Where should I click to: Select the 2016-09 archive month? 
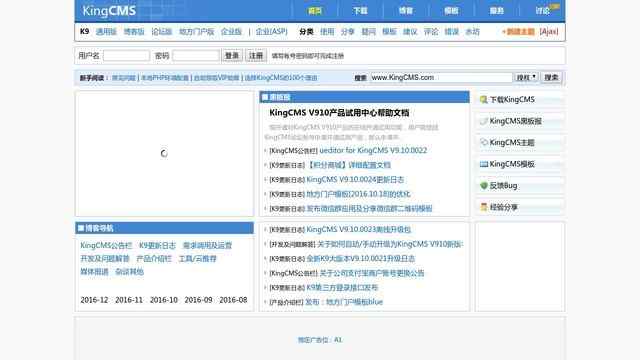(x=198, y=300)
